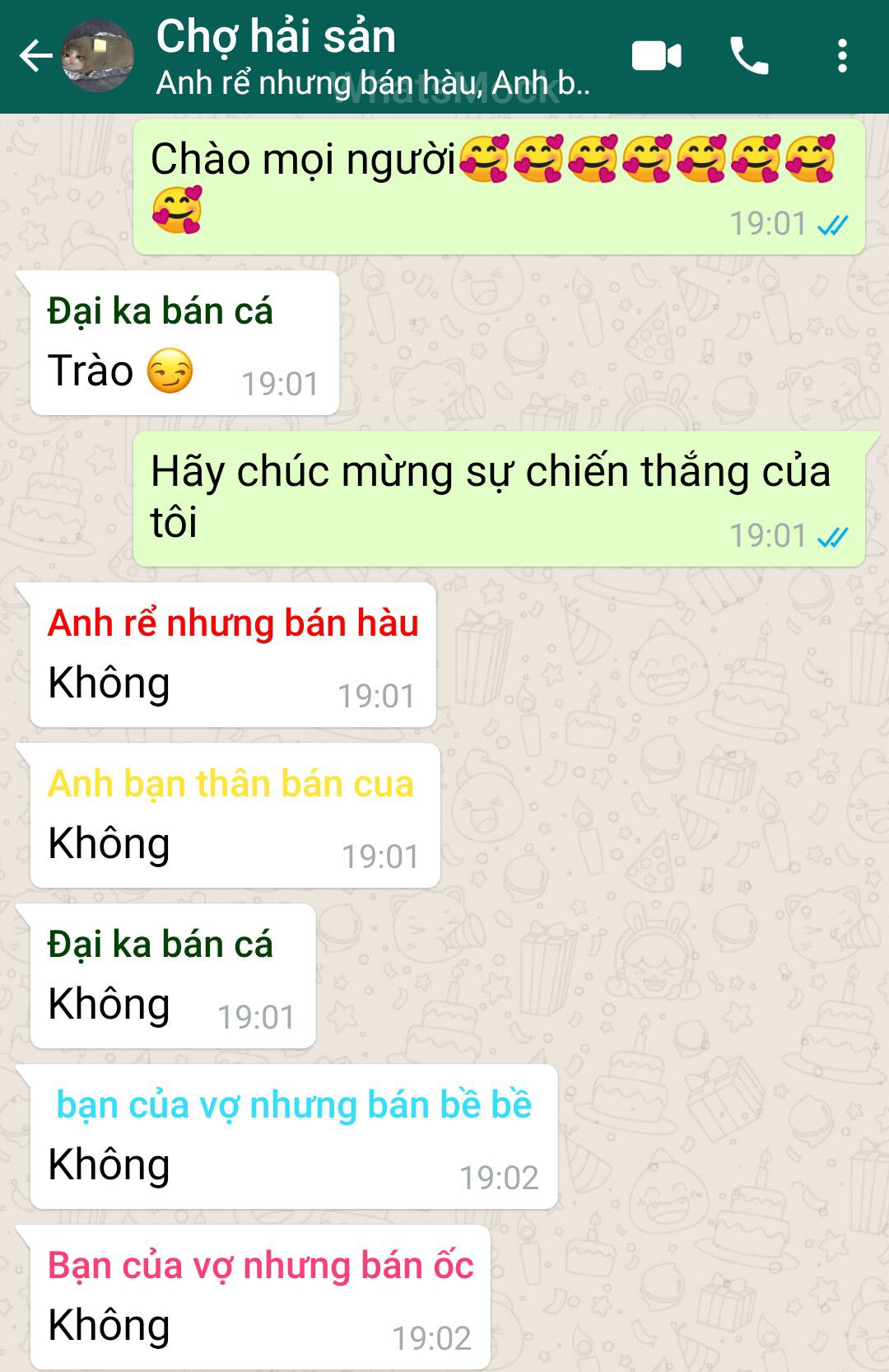889x1372 pixels.
Task: Tap second Đại ka bán cá sender name
Action: (160, 945)
